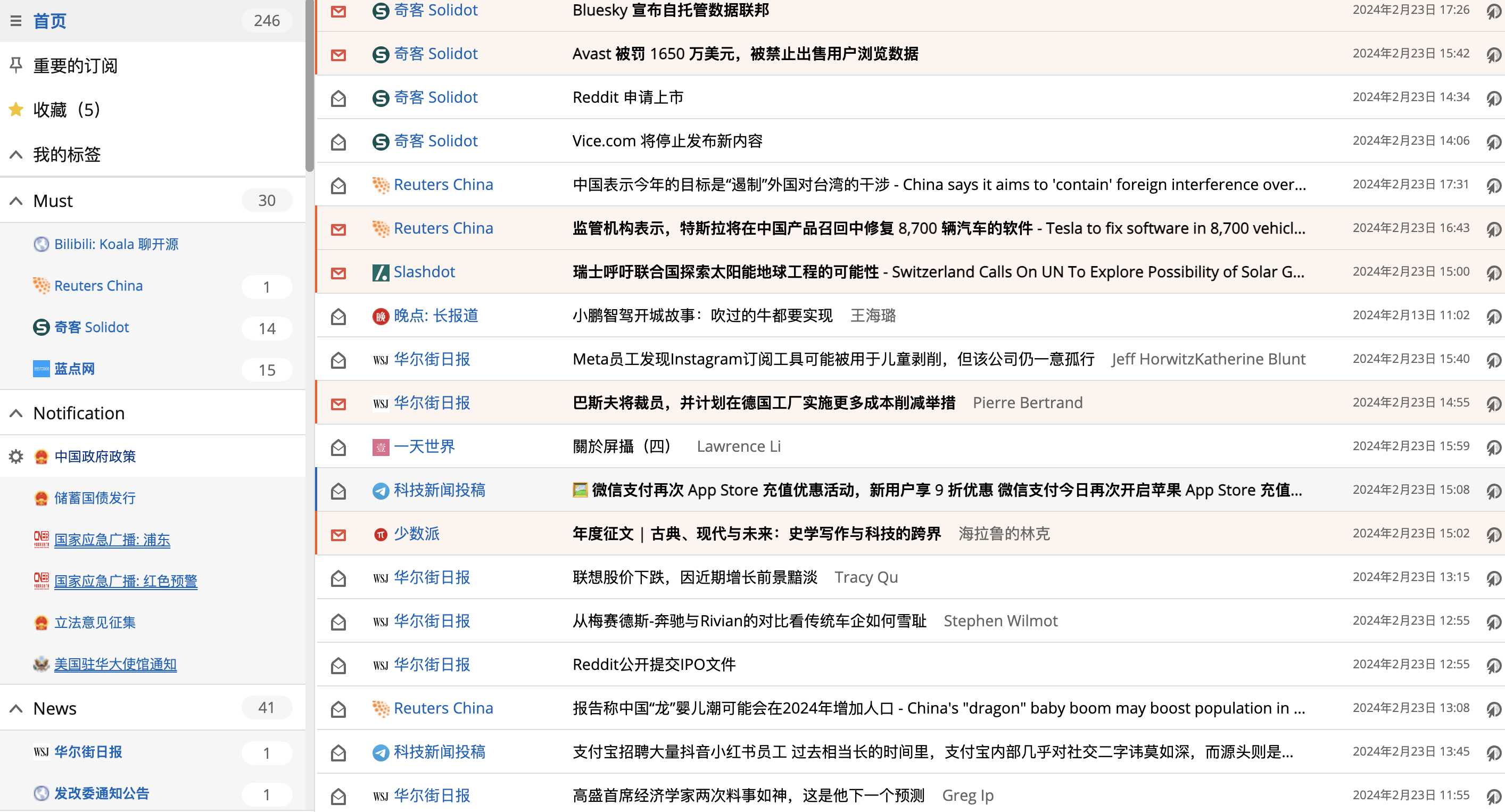Click the Telegram icon of the 科技新闻投稿 微信支付 article
Screen dimensions: 1505x812
coord(381,491)
